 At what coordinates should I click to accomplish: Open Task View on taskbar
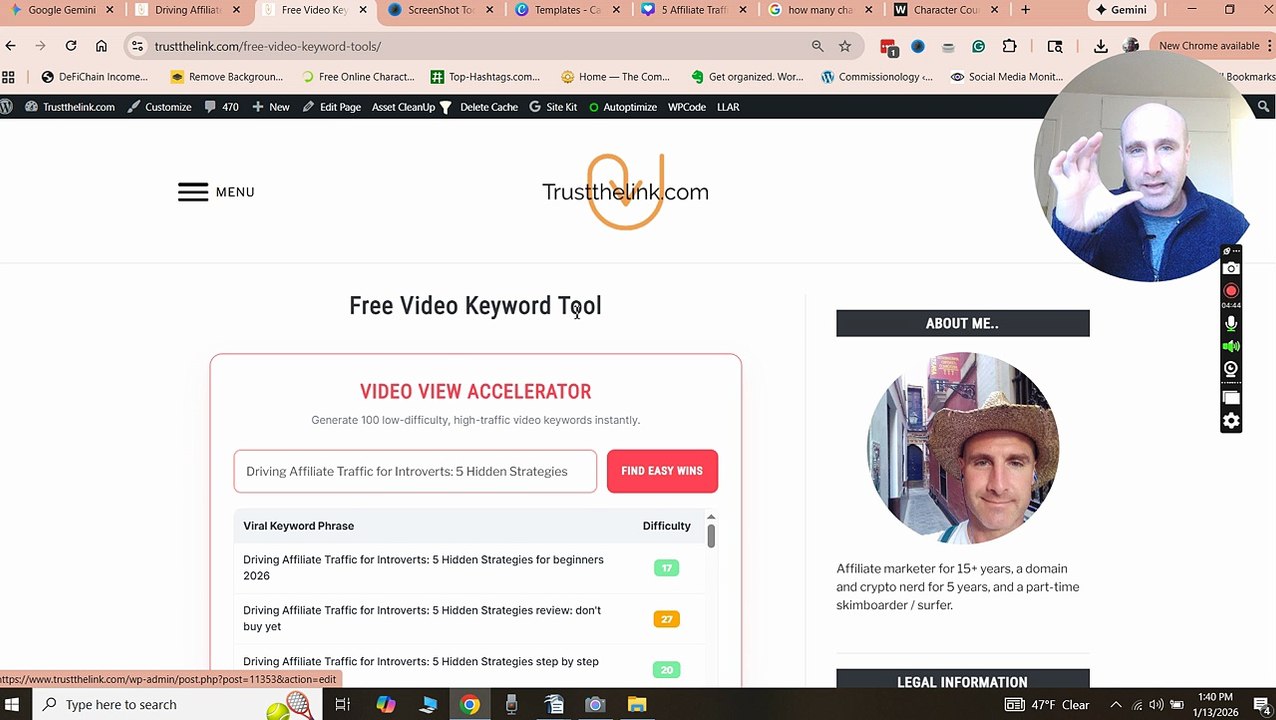point(342,705)
